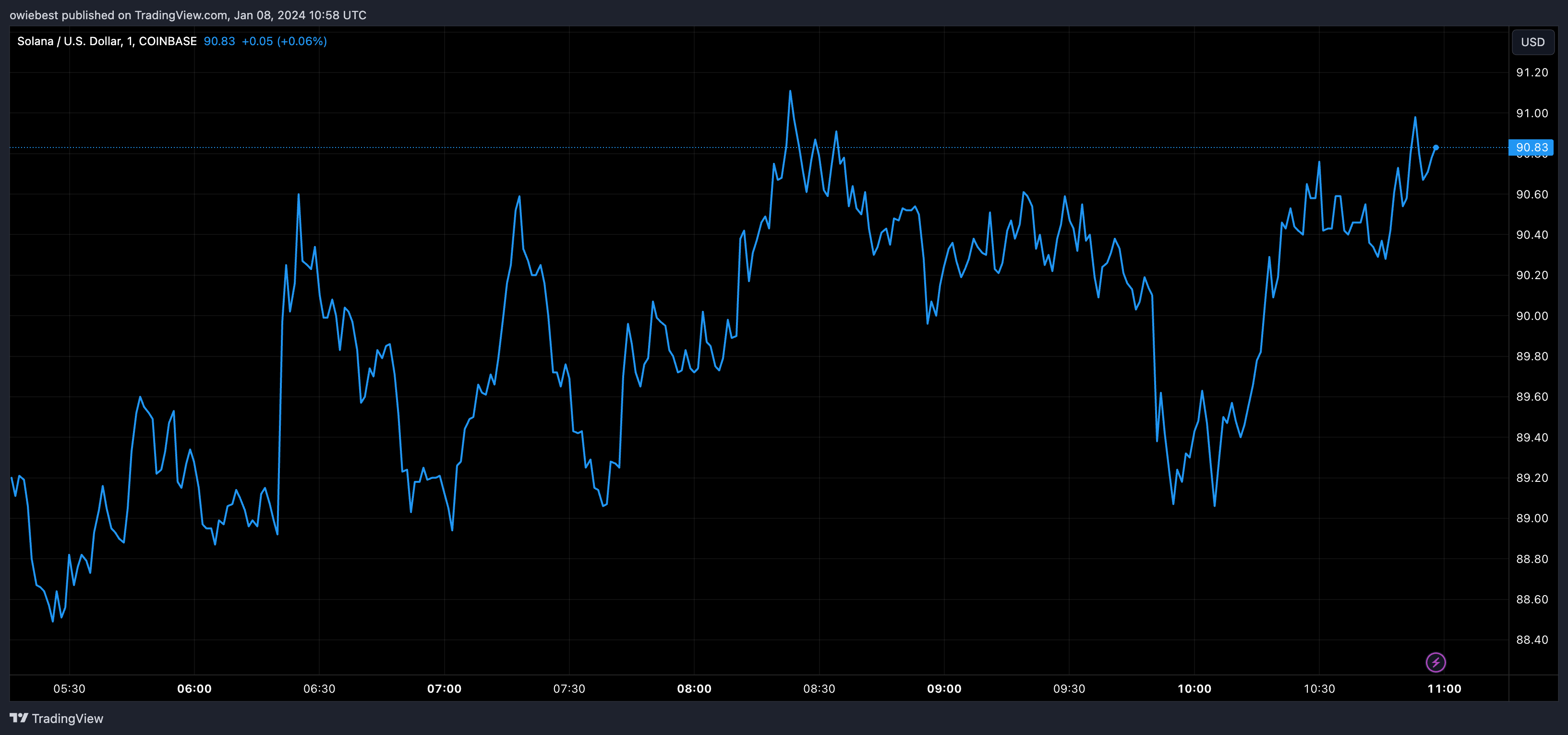Image resolution: width=1568 pixels, height=735 pixels.
Task: Click the 89.00 price scale label
Action: coord(1532,518)
